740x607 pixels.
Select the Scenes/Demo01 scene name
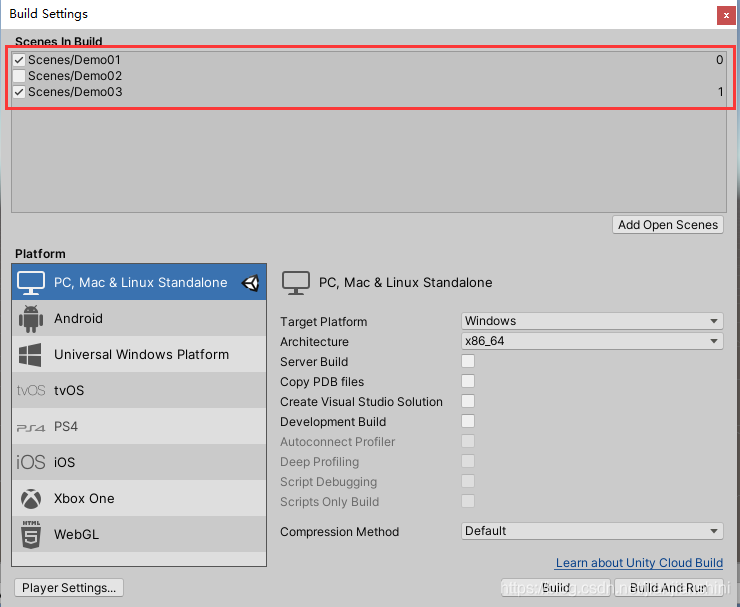pos(74,60)
